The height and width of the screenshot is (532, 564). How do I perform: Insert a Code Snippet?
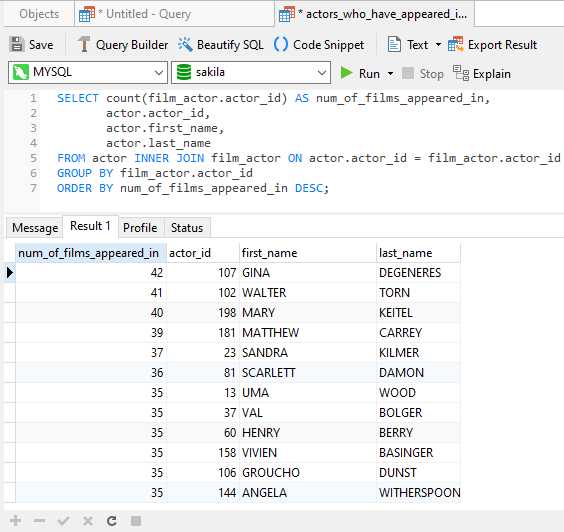pyautogui.click(x=319, y=45)
